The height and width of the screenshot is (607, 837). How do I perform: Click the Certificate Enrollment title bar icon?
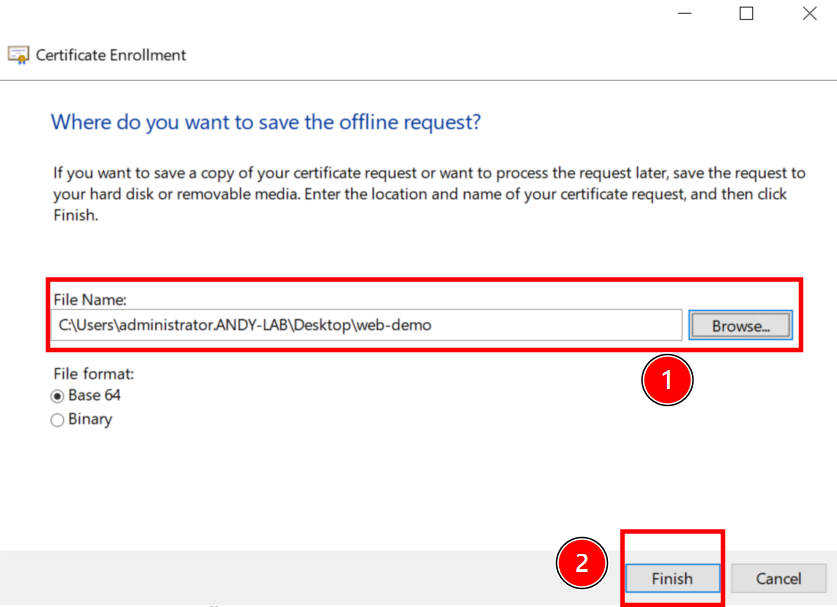[x=18, y=55]
